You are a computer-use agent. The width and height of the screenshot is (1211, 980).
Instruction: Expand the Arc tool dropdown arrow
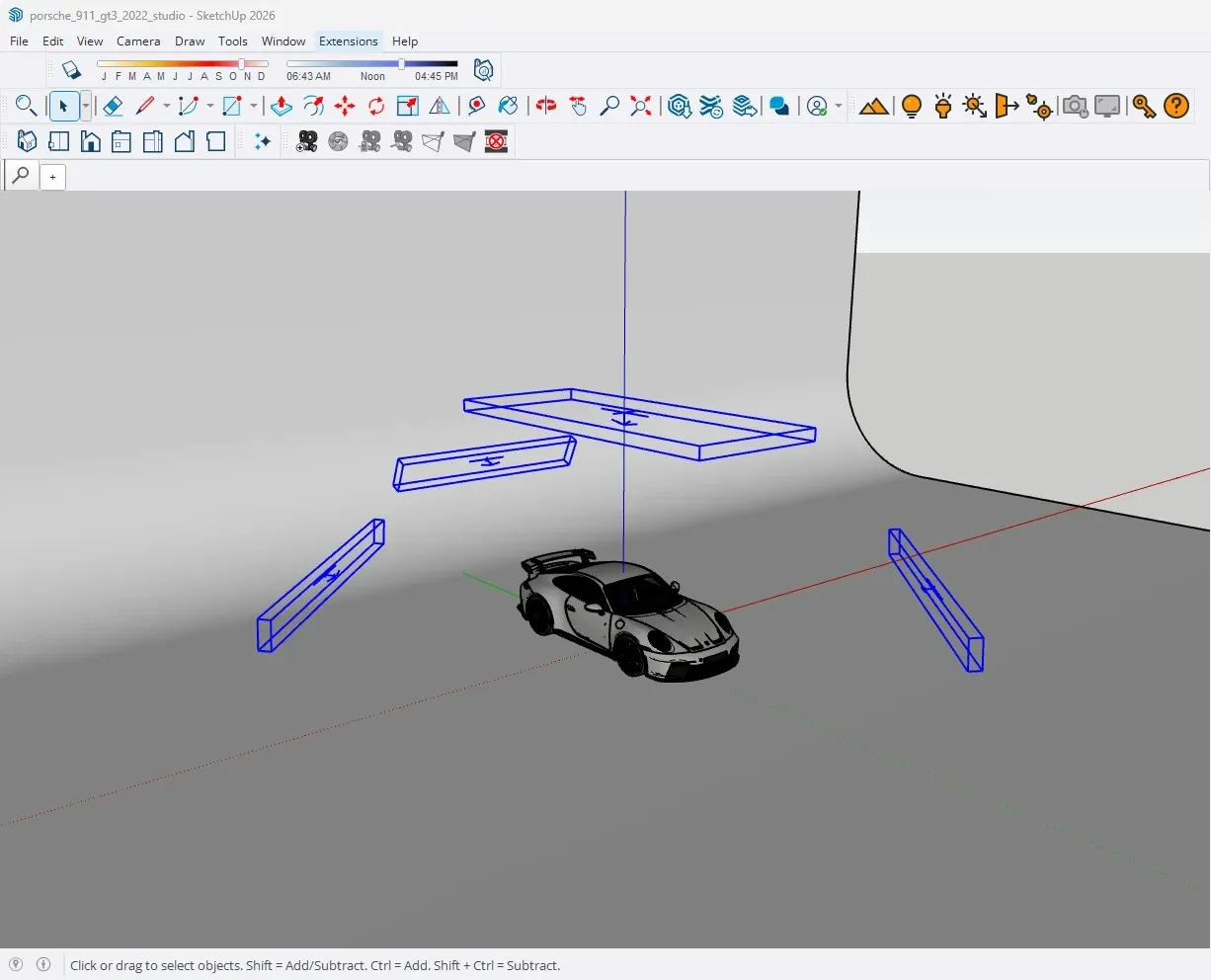[x=209, y=106]
